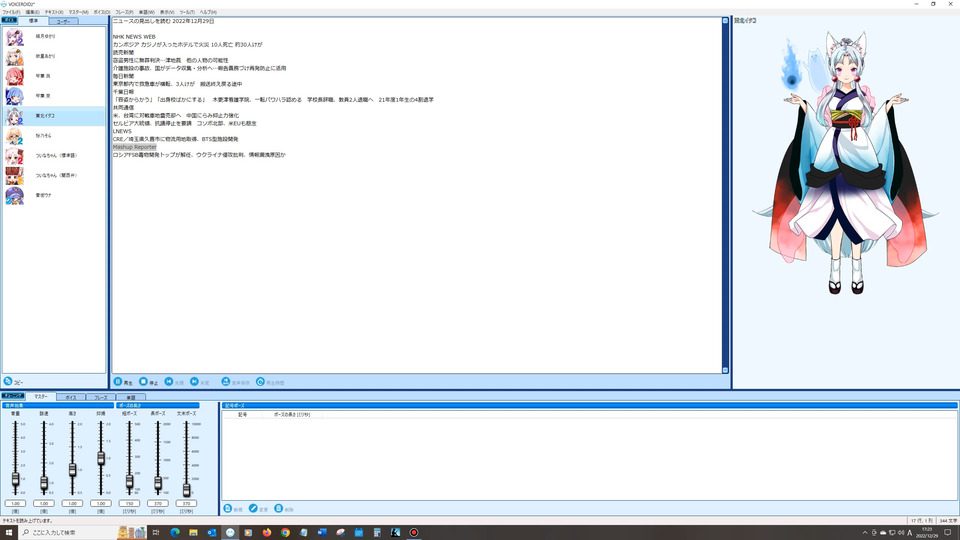Open Microsoft Edge from the taskbar
Viewport: 960px width, 540px height.
tap(174, 533)
